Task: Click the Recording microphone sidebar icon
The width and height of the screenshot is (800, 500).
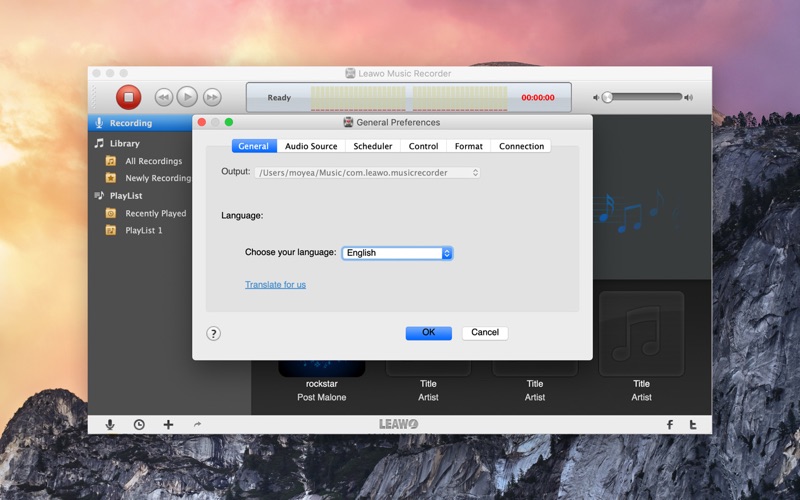Action: click(99, 123)
